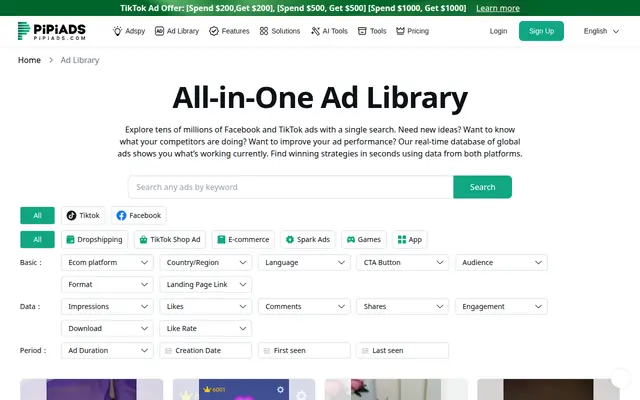Click the ad keyword search field

coord(291,187)
